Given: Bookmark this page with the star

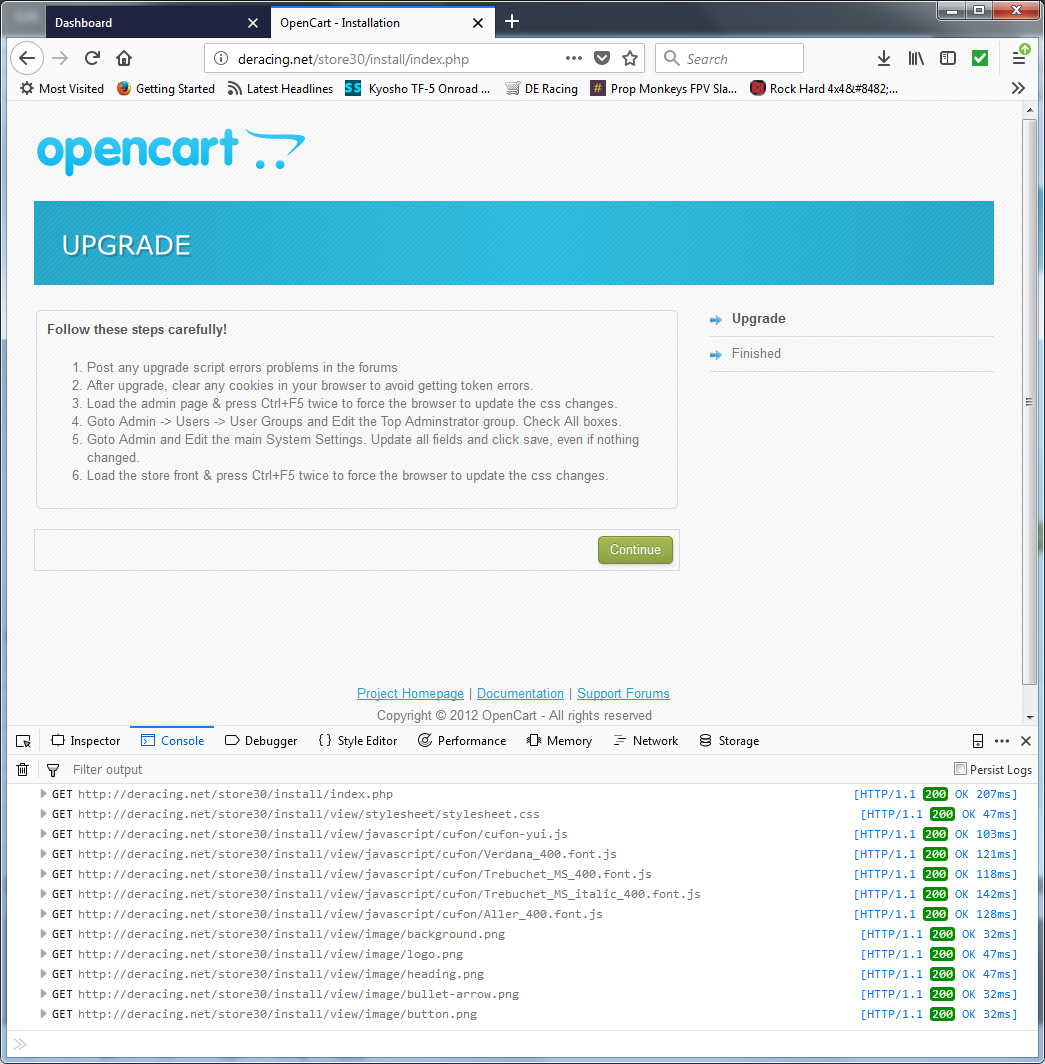Looking at the screenshot, I should [x=630, y=58].
